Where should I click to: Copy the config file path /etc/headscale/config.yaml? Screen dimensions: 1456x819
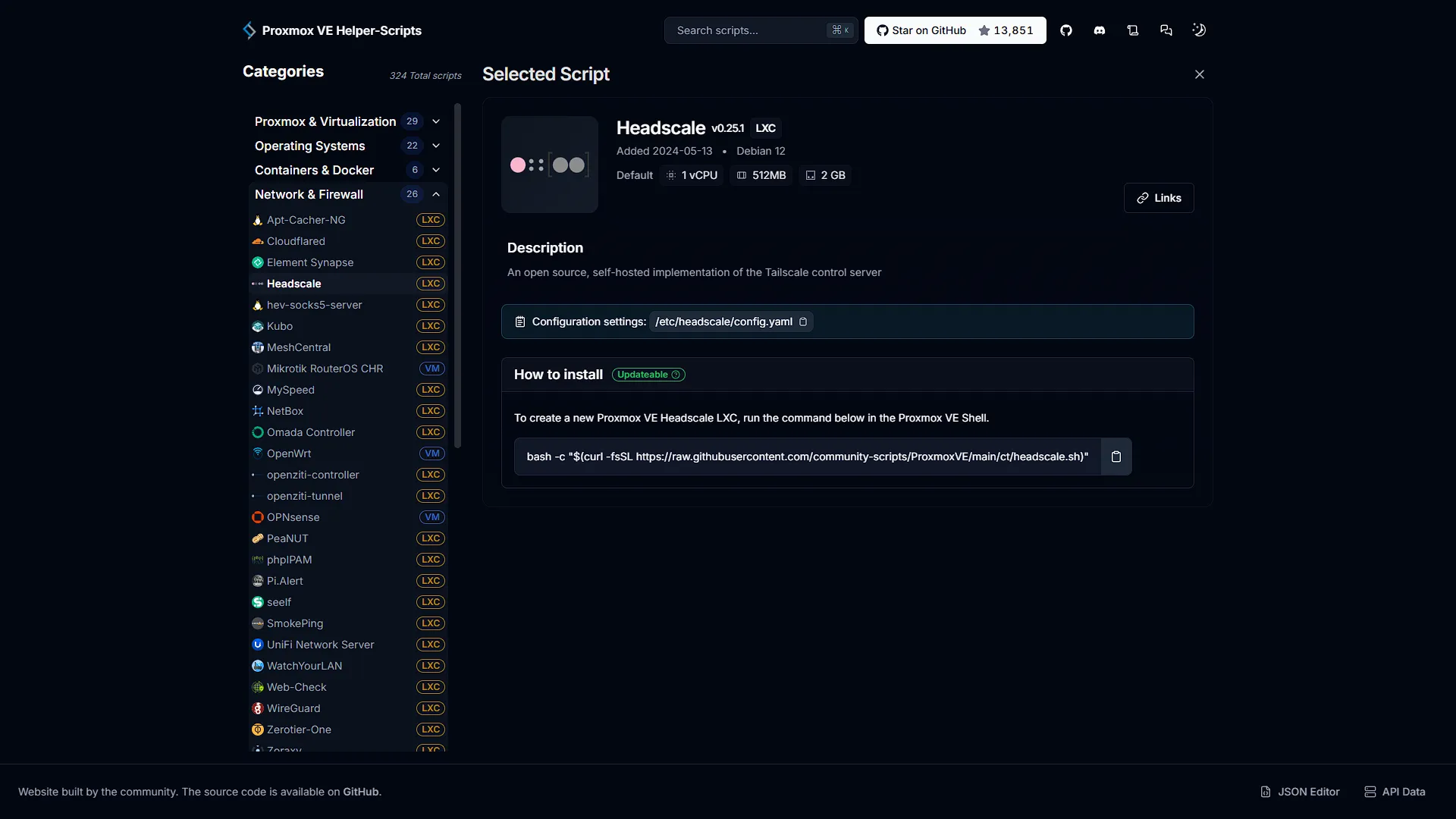point(803,322)
